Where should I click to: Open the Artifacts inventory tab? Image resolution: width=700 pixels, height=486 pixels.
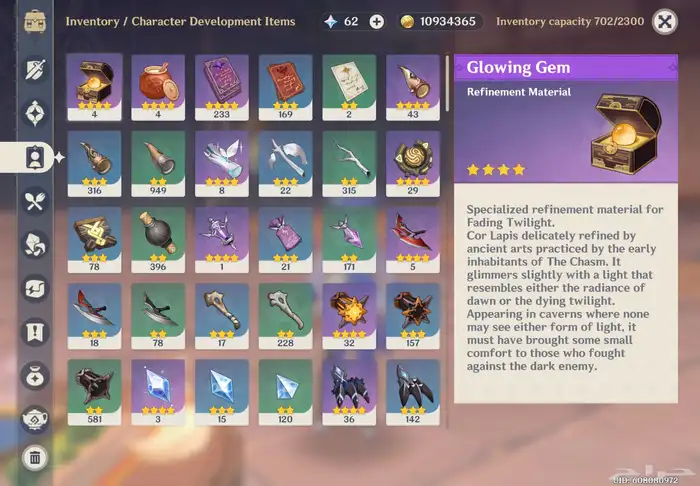point(35,113)
